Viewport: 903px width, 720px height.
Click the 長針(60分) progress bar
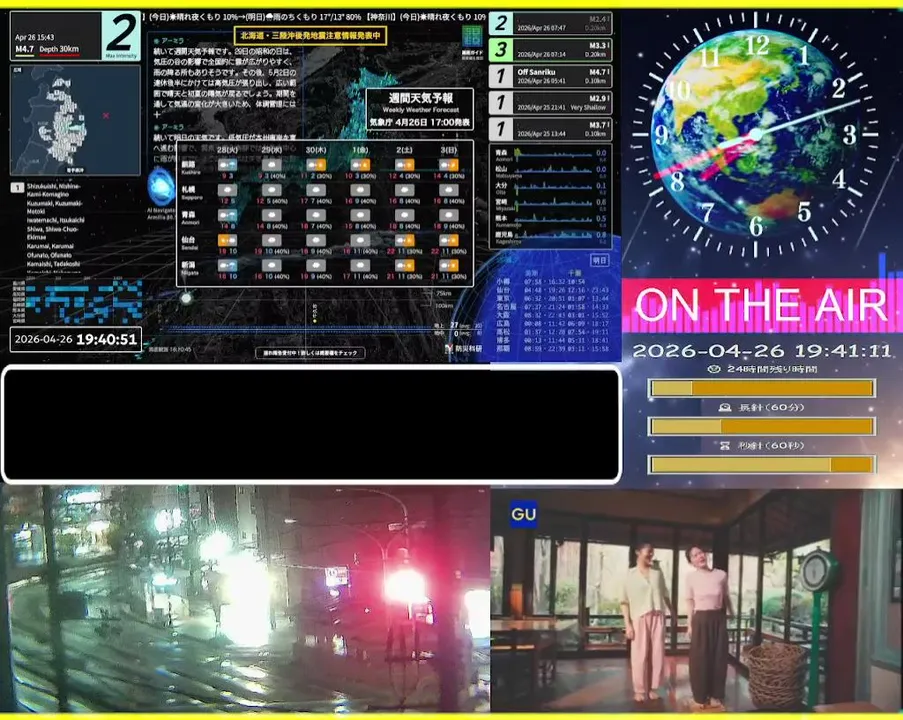[761, 426]
